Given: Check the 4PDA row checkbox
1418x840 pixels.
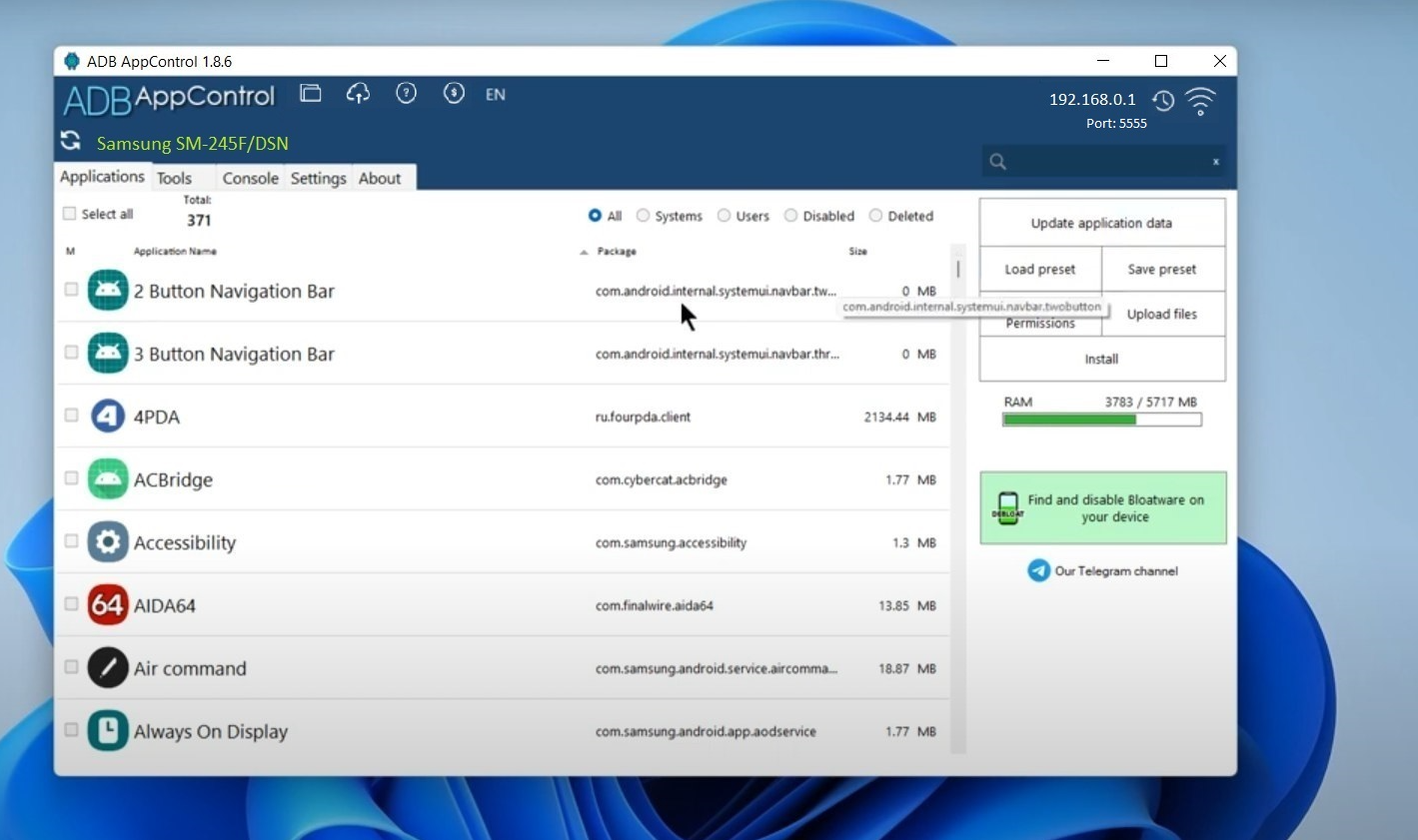Looking at the screenshot, I should click(x=71, y=416).
